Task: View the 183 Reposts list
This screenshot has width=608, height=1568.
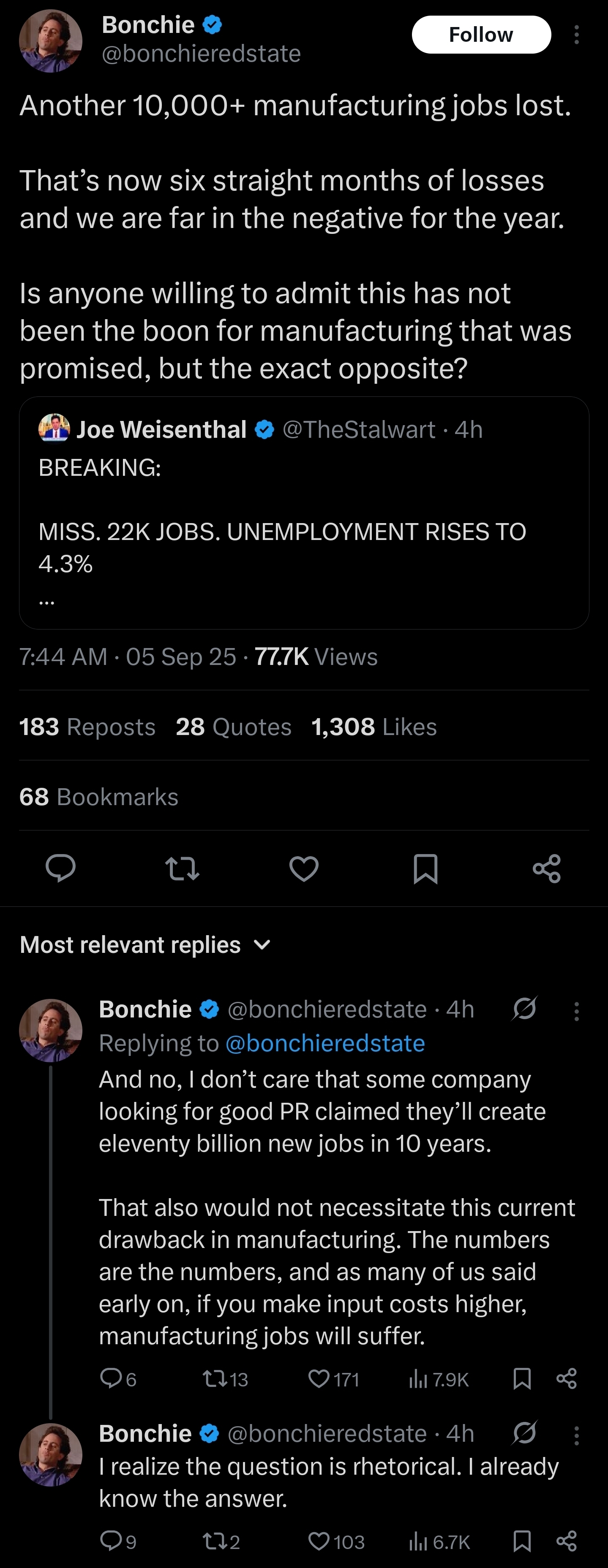Action: point(87,727)
